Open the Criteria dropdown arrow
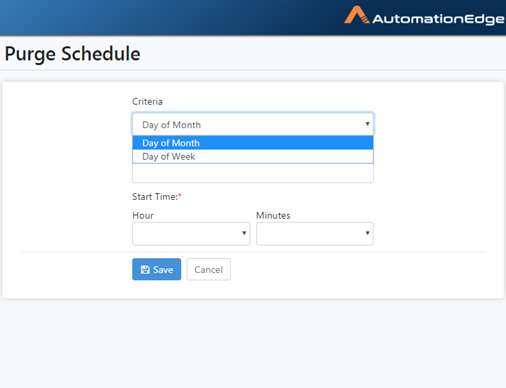The image size is (506, 388). pyautogui.click(x=367, y=124)
